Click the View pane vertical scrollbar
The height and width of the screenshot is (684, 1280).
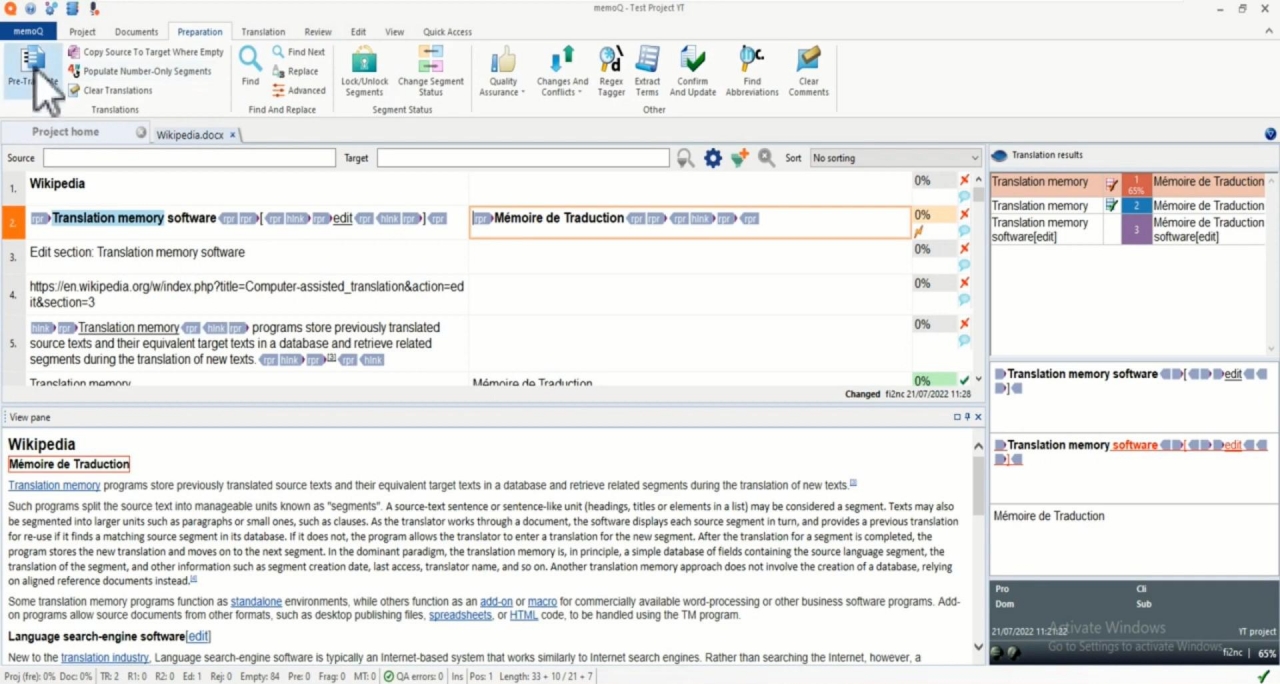click(978, 540)
